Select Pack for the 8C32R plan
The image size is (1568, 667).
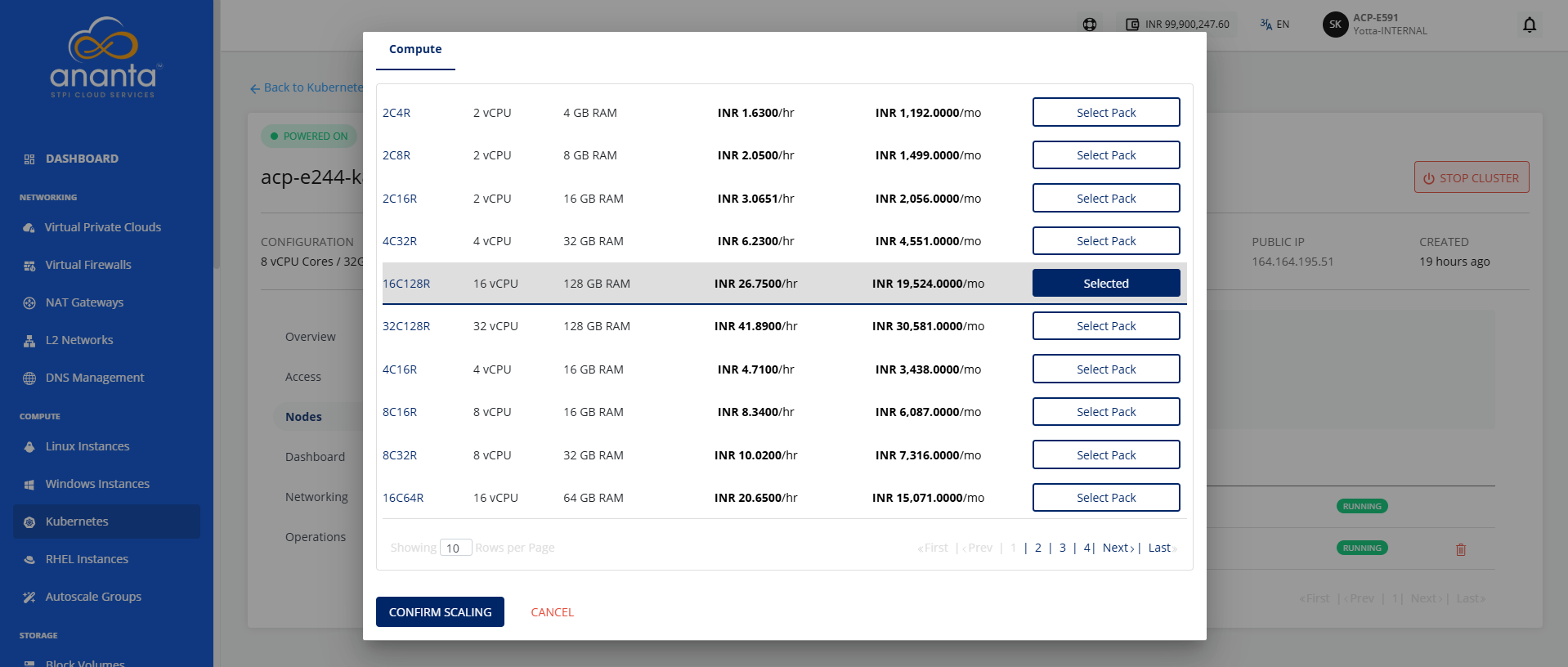(1106, 455)
